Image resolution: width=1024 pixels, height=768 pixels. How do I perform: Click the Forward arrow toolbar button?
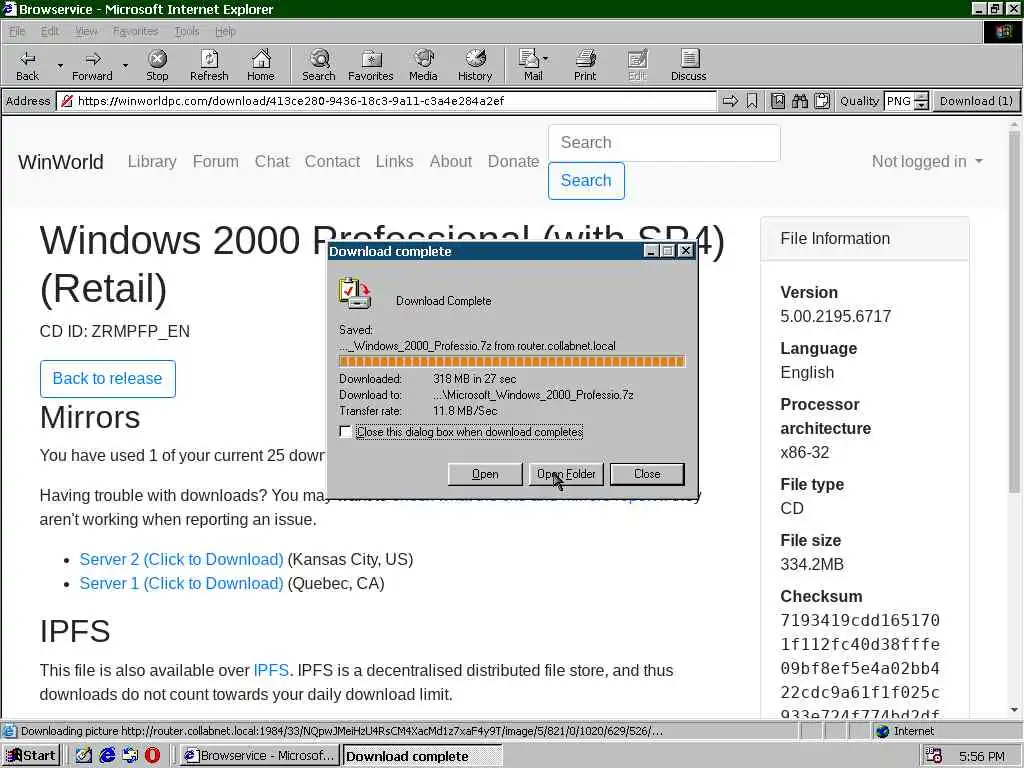[x=92, y=65]
